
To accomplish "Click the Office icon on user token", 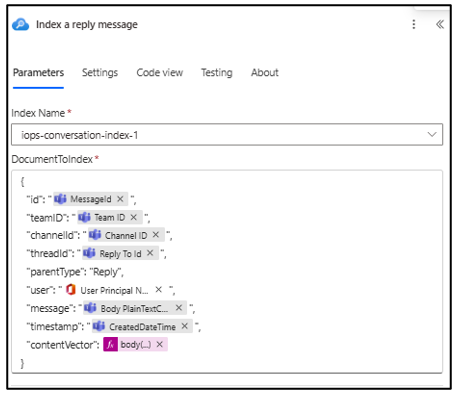I will 71,290.
